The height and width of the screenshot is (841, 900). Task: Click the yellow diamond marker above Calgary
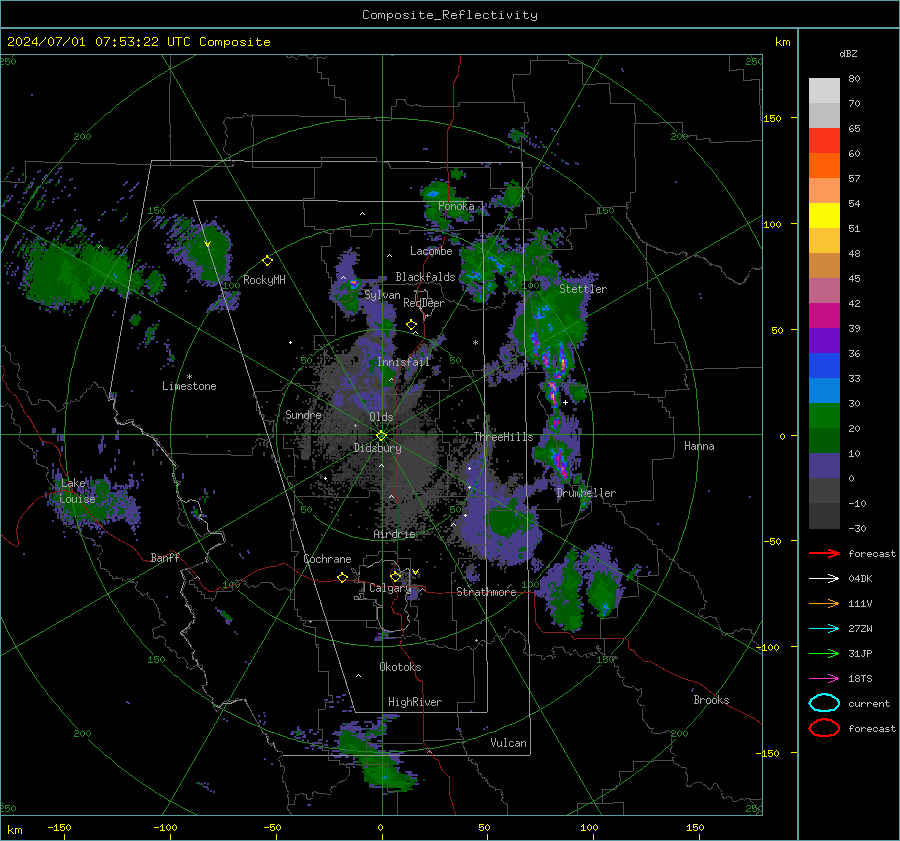tap(395, 576)
